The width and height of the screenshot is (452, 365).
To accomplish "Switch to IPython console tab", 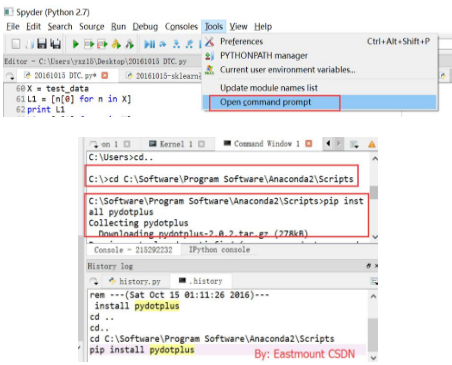I will coord(219,249).
